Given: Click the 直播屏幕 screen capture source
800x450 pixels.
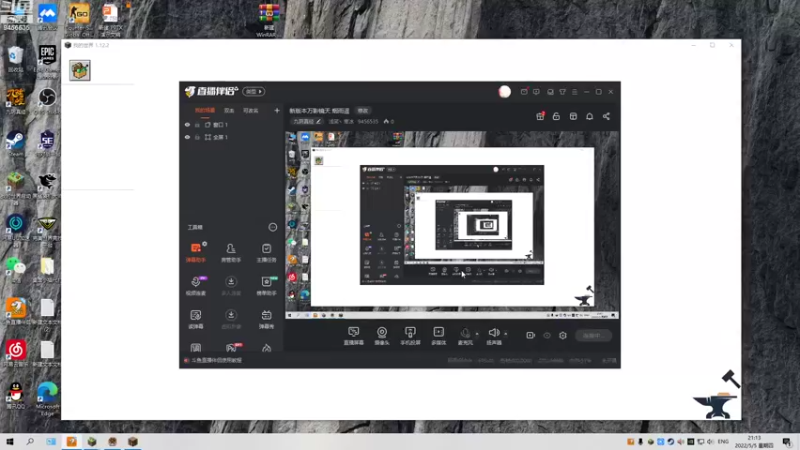Looking at the screenshot, I should click(x=354, y=336).
